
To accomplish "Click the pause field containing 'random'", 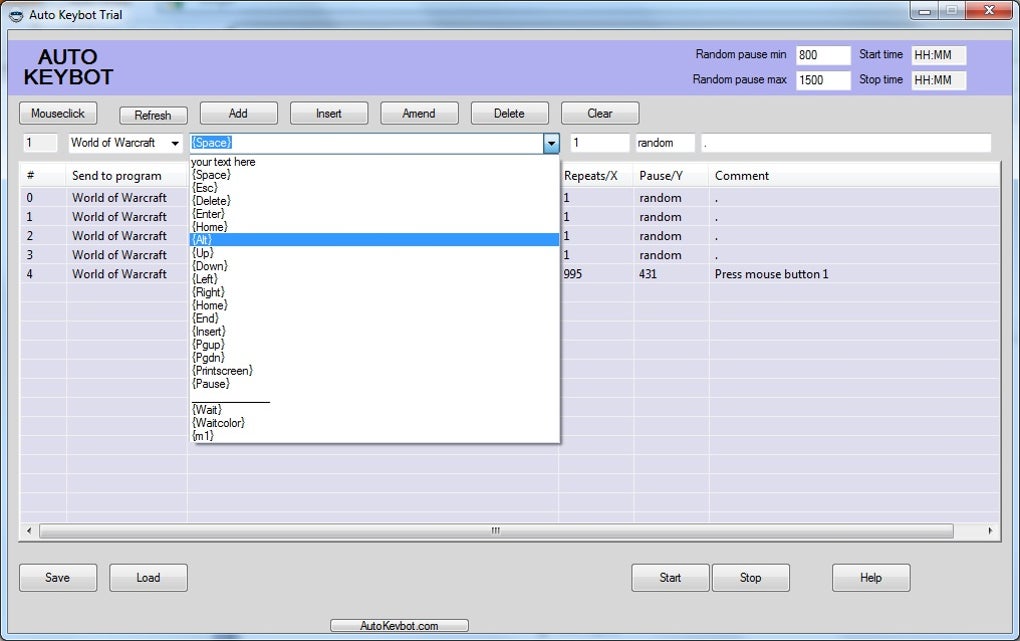I will coord(665,143).
